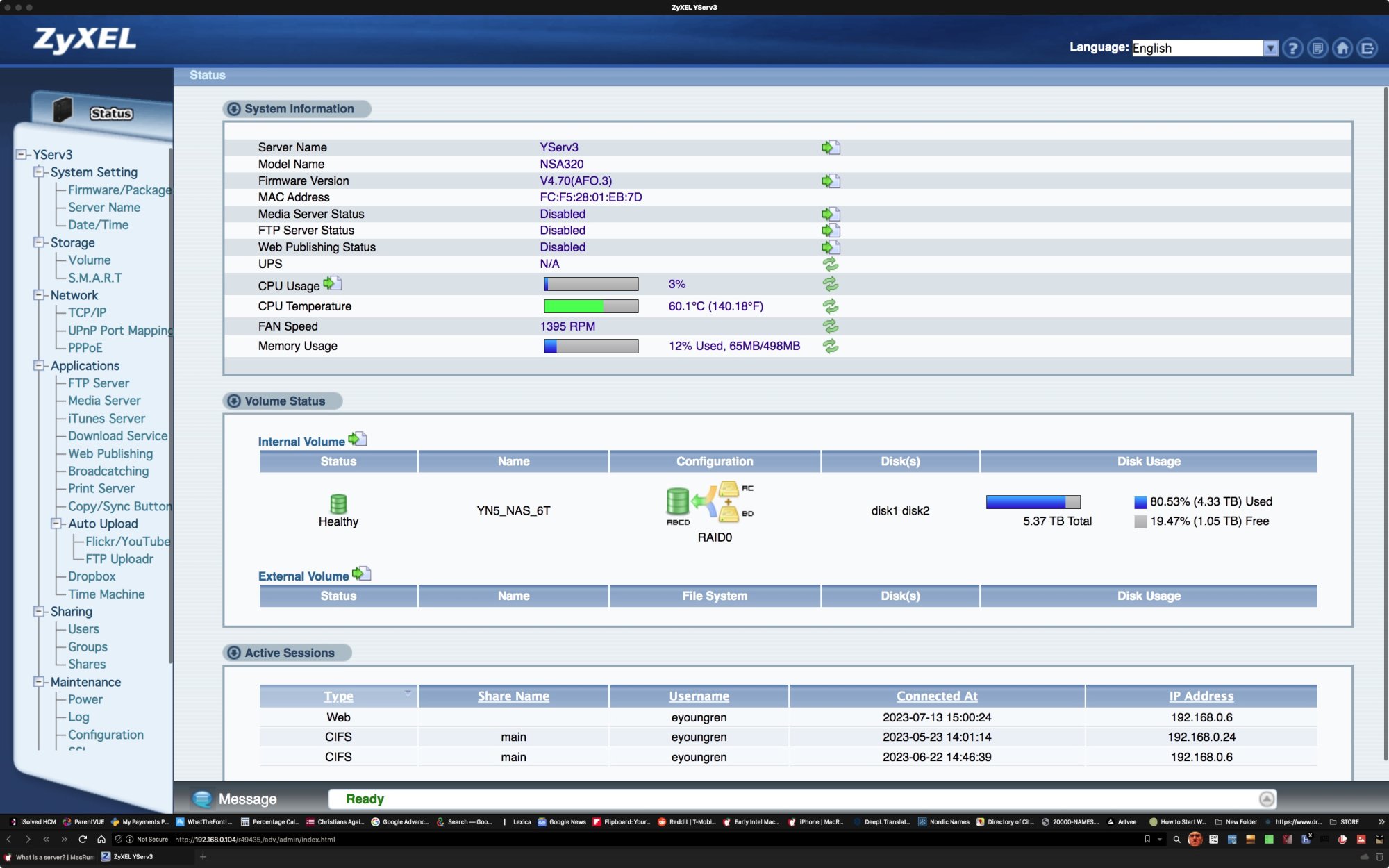Click edit icon next to Firmware Version
This screenshot has height=868, width=1389.
(831, 181)
